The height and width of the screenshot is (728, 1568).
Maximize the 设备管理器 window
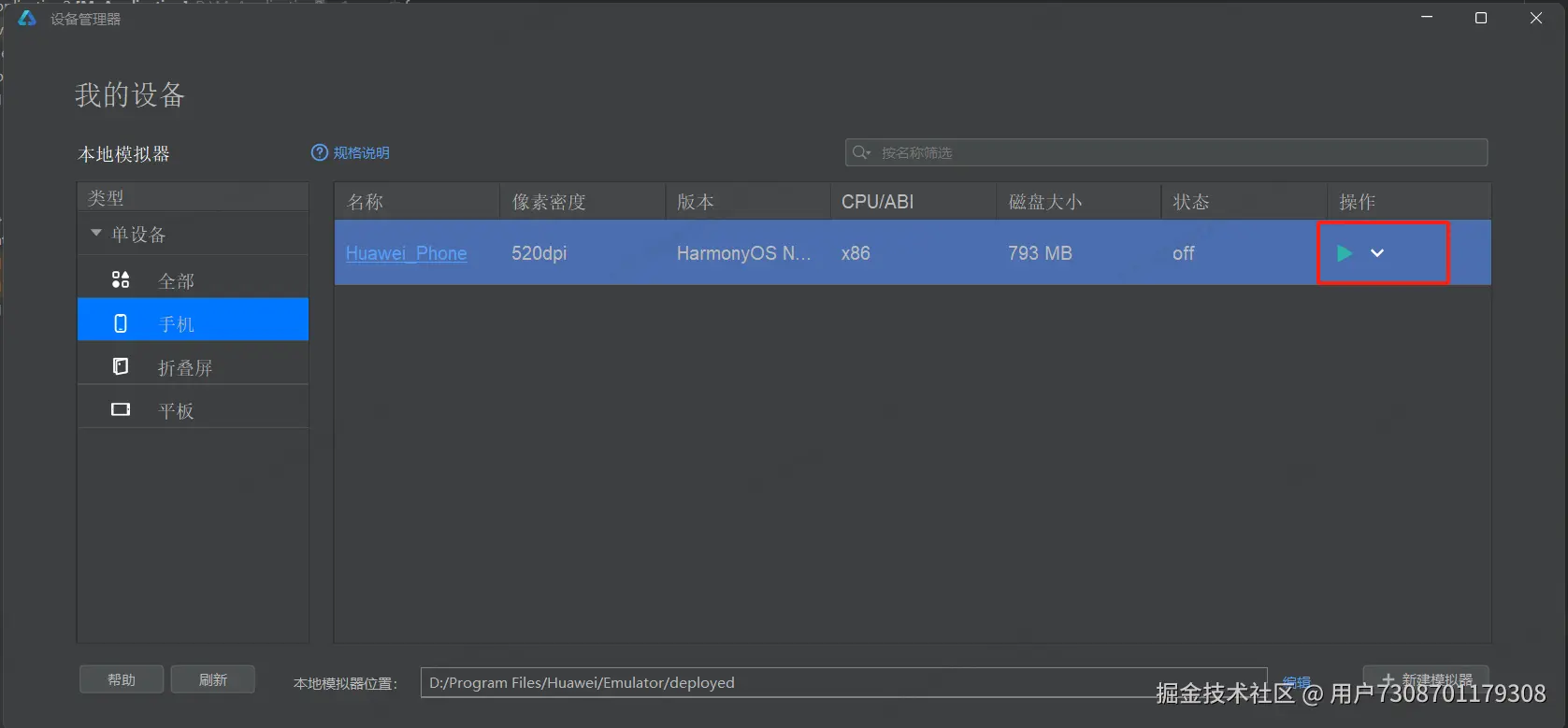click(x=1481, y=18)
